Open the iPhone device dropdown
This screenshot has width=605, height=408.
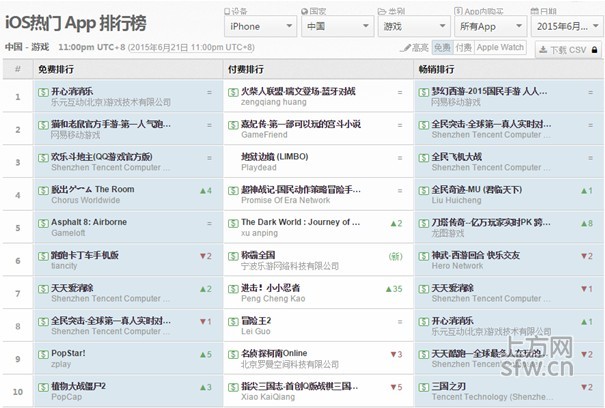(x=261, y=26)
